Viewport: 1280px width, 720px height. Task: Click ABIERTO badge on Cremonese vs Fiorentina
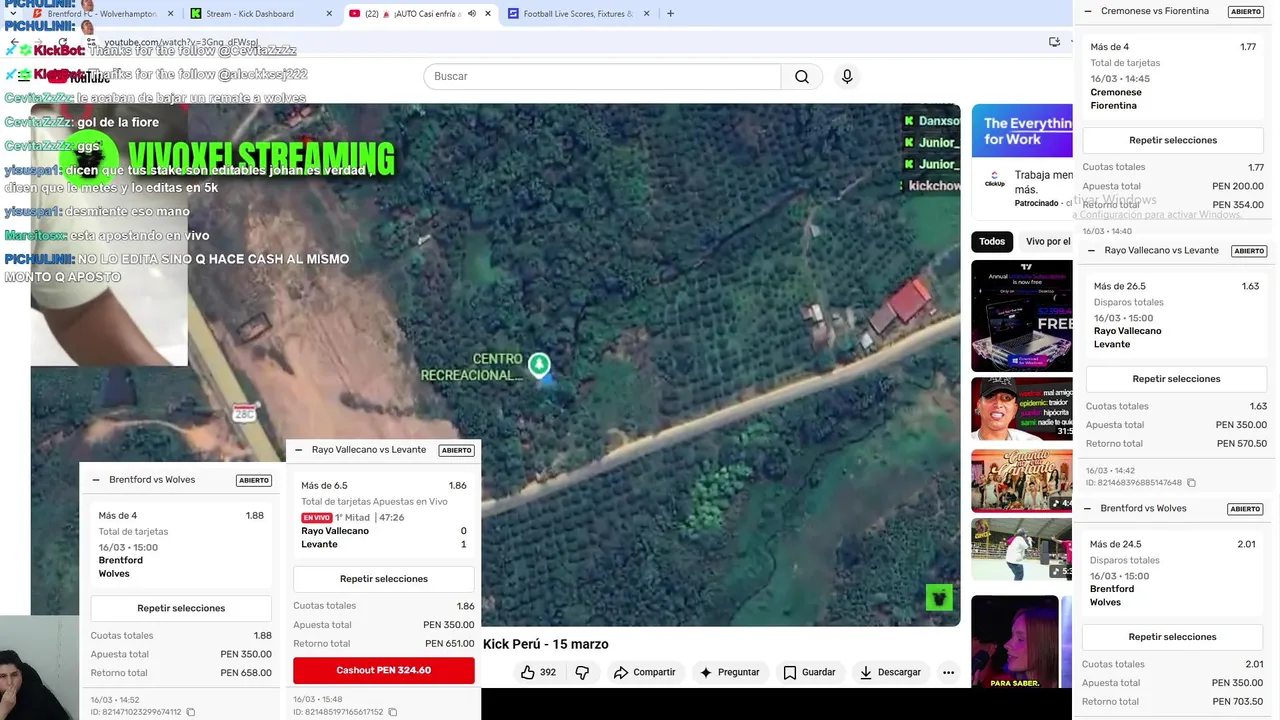(1245, 12)
